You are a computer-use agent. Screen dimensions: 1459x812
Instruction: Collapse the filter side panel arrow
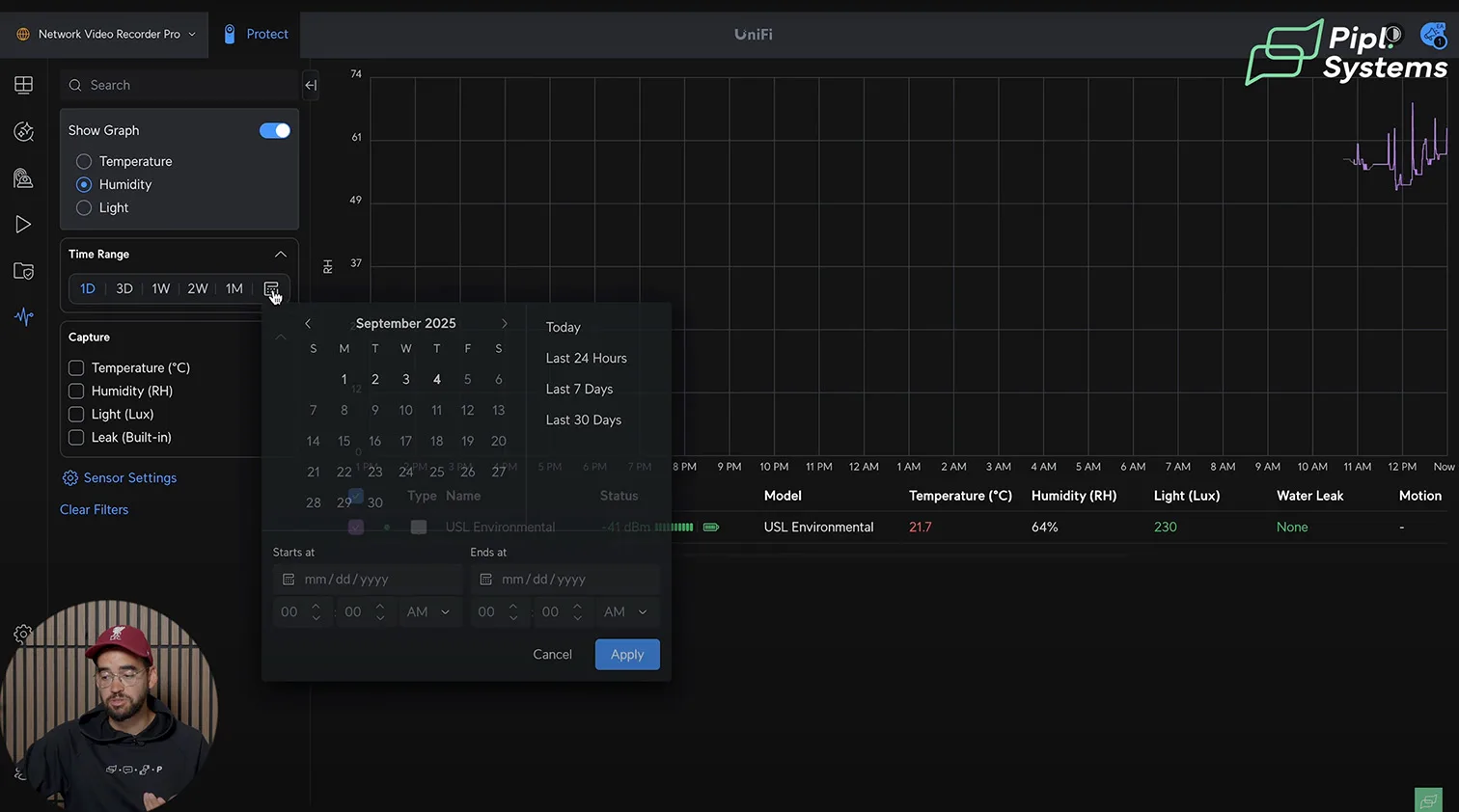[311, 85]
